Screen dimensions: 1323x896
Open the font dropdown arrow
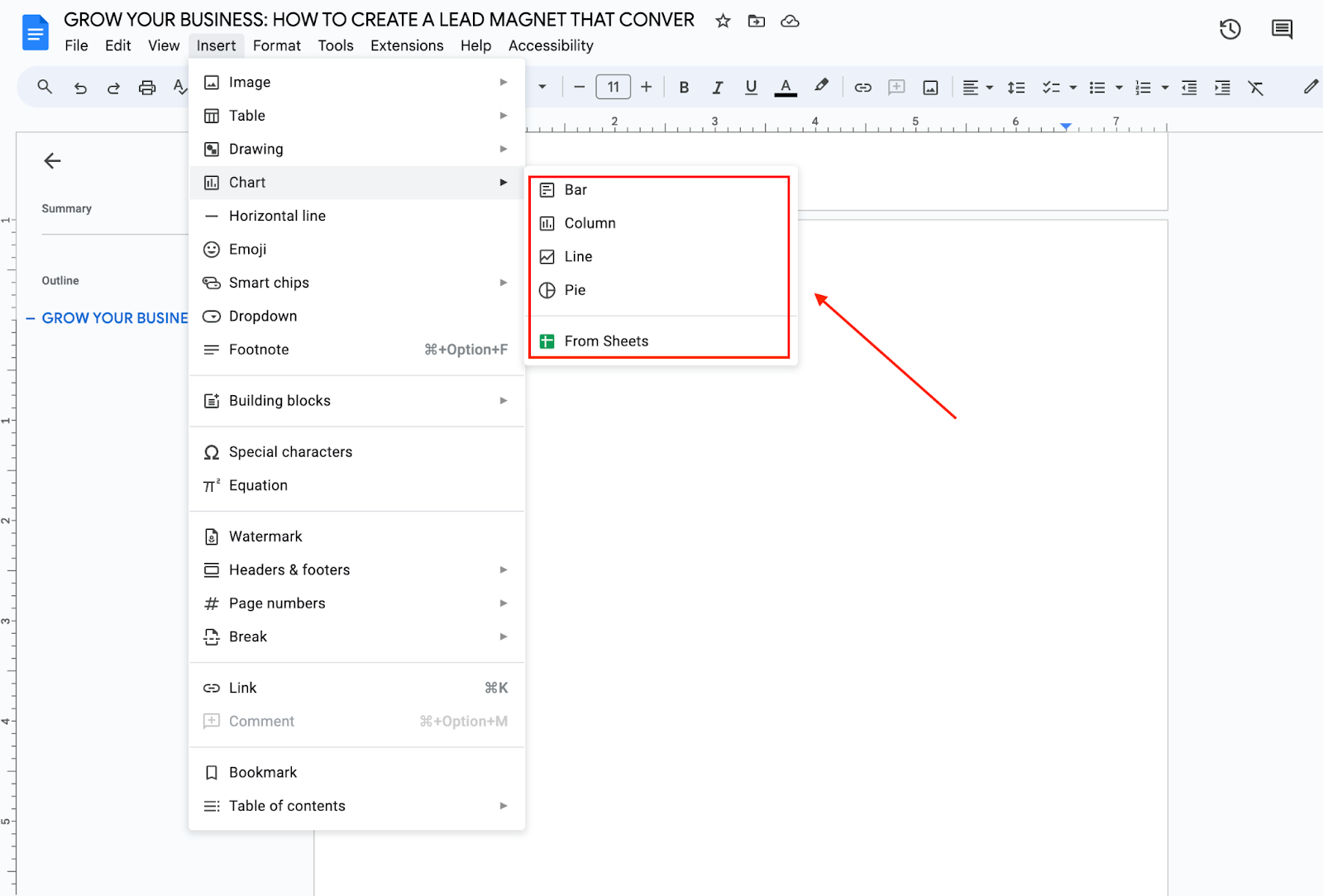point(542,87)
